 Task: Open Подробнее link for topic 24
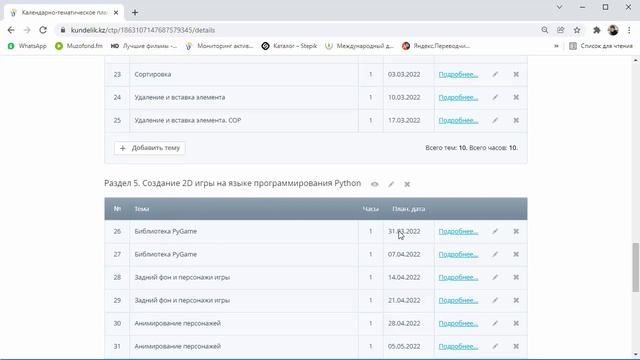click(458, 97)
